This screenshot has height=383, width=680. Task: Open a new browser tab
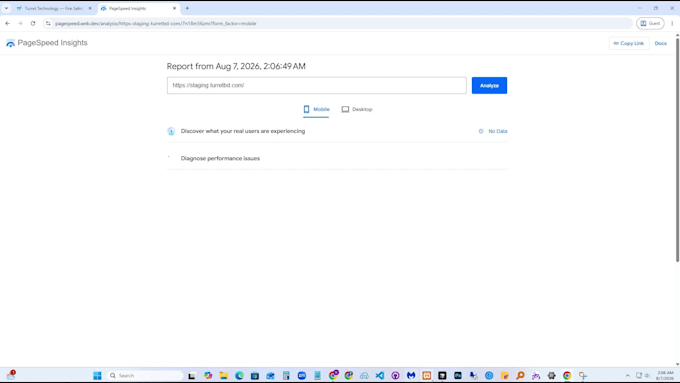click(x=187, y=8)
